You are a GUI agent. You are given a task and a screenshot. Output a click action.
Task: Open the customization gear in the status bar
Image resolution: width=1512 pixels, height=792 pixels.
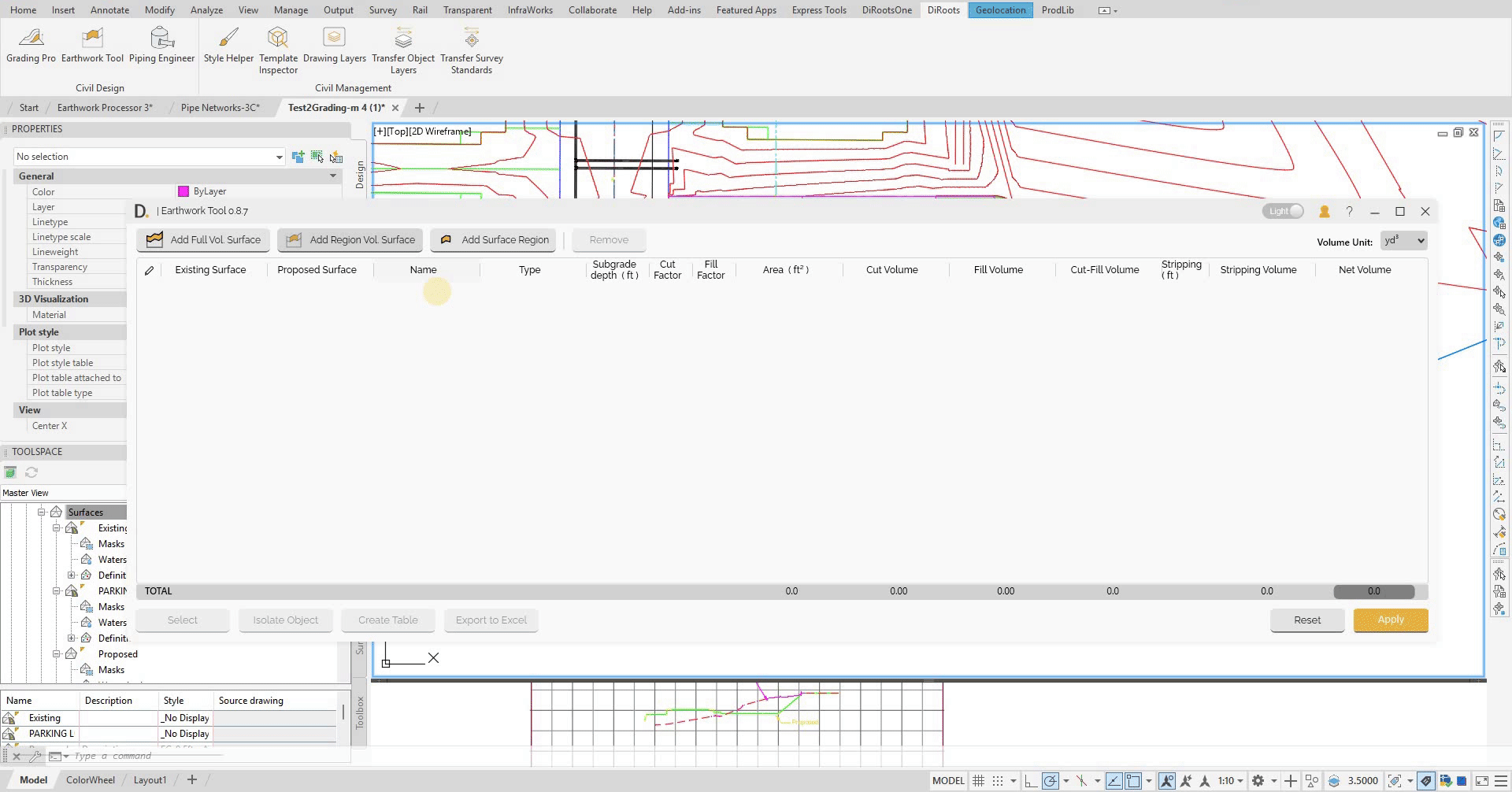(1258, 780)
